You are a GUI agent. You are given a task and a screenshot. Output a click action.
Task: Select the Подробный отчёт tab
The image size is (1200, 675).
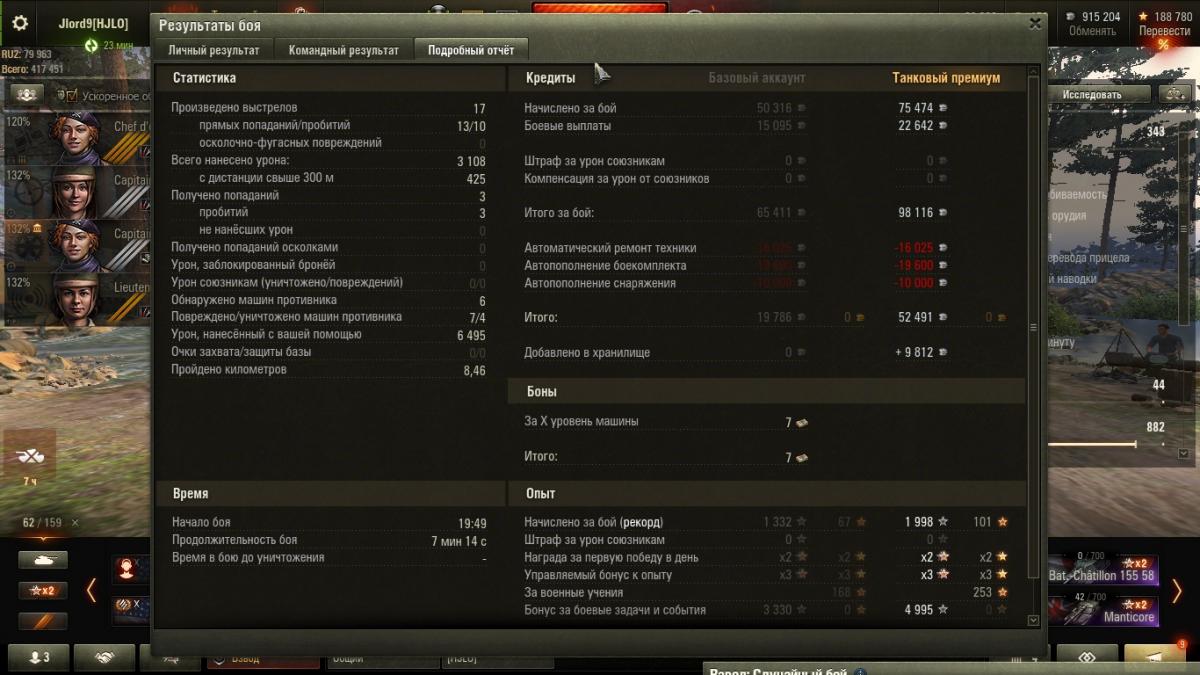(471, 50)
